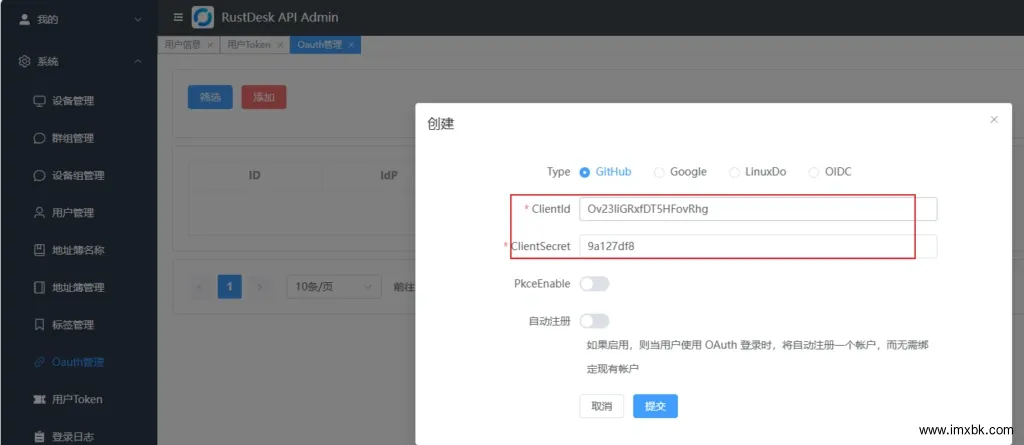This screenshot has width=1024, height=445.
Task: Go to next page arrow
Action: click(259, 286)
